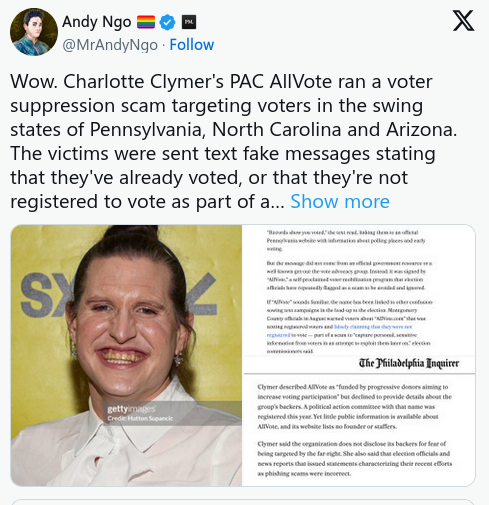Click The Philadelphia Inquirer logo
This screenshot has width=489, height=505.
(x=409, y=363)
